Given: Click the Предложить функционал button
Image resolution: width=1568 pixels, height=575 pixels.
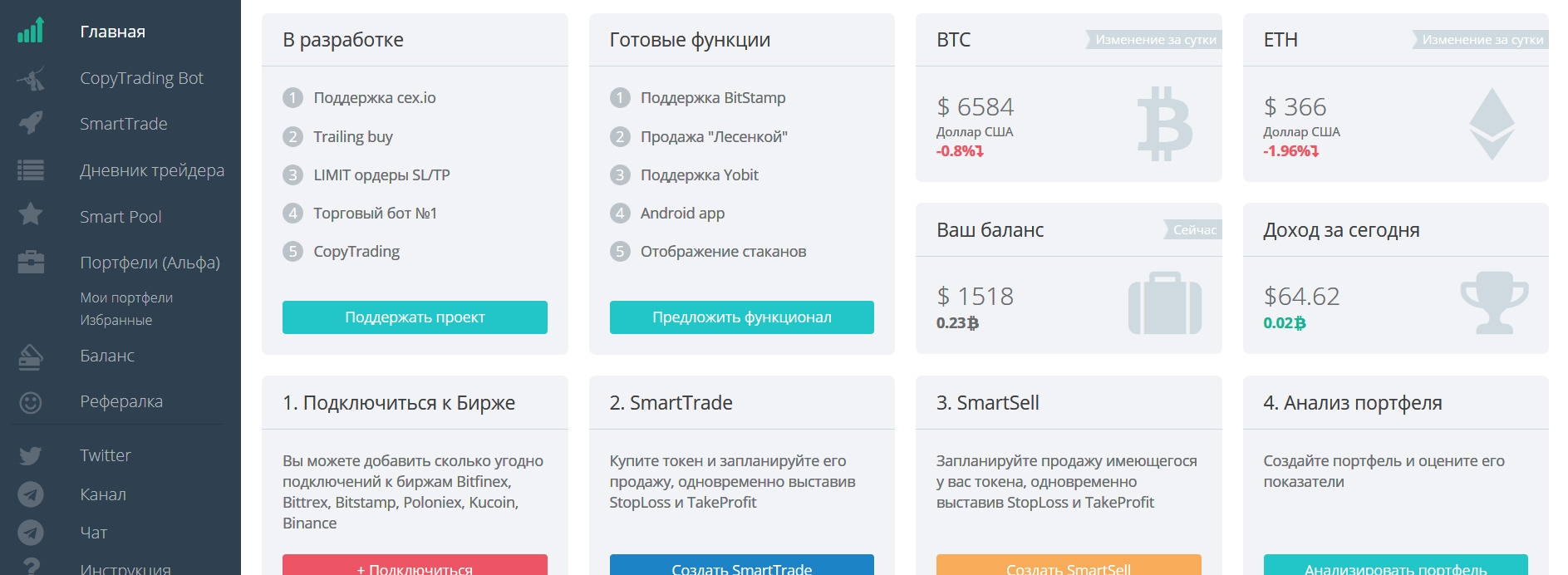Looking at the screenshot, I should coord(742,317).
